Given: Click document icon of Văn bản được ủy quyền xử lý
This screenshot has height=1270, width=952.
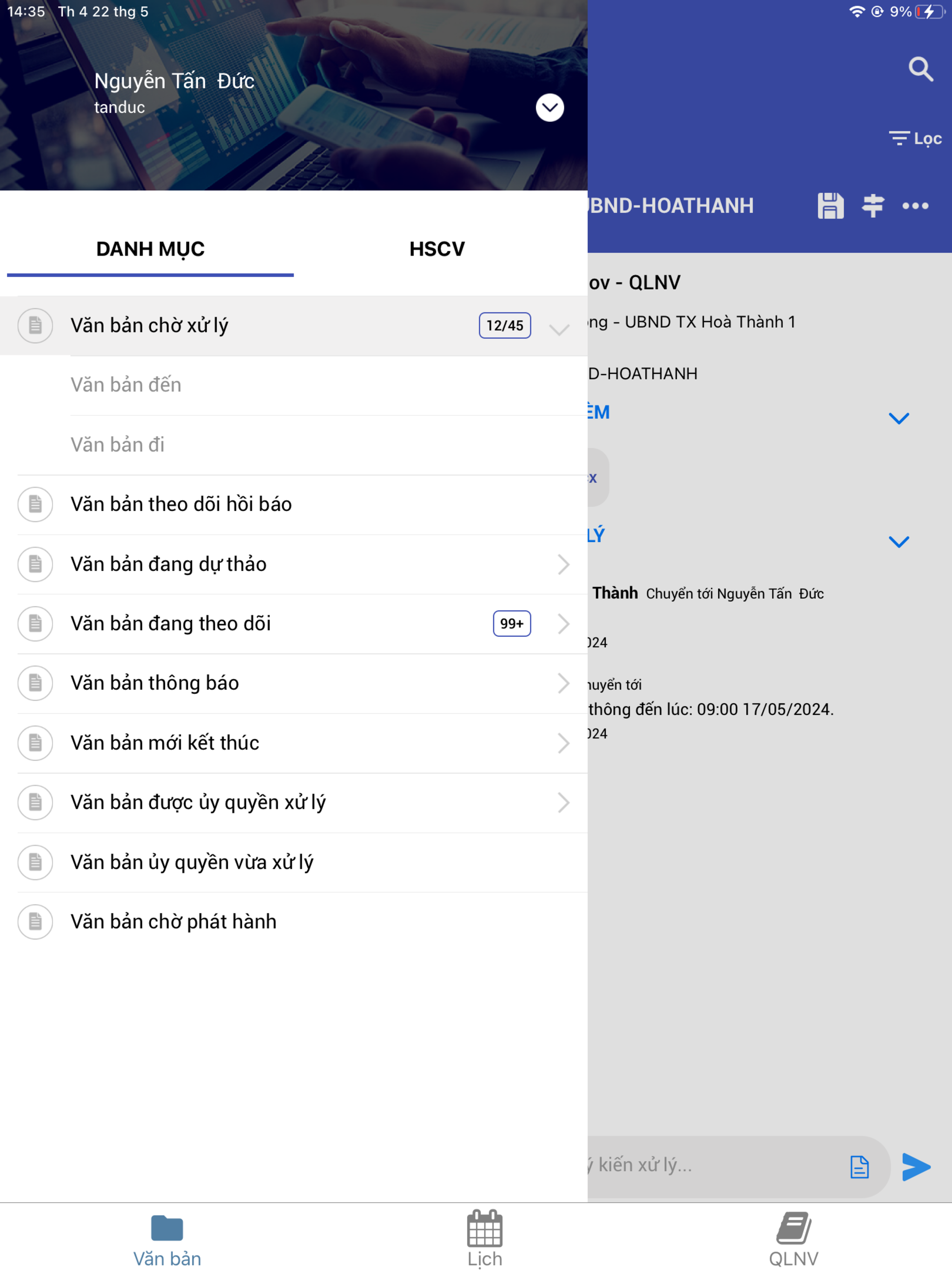Looking at the screenshot, I should tap(35, 803).
